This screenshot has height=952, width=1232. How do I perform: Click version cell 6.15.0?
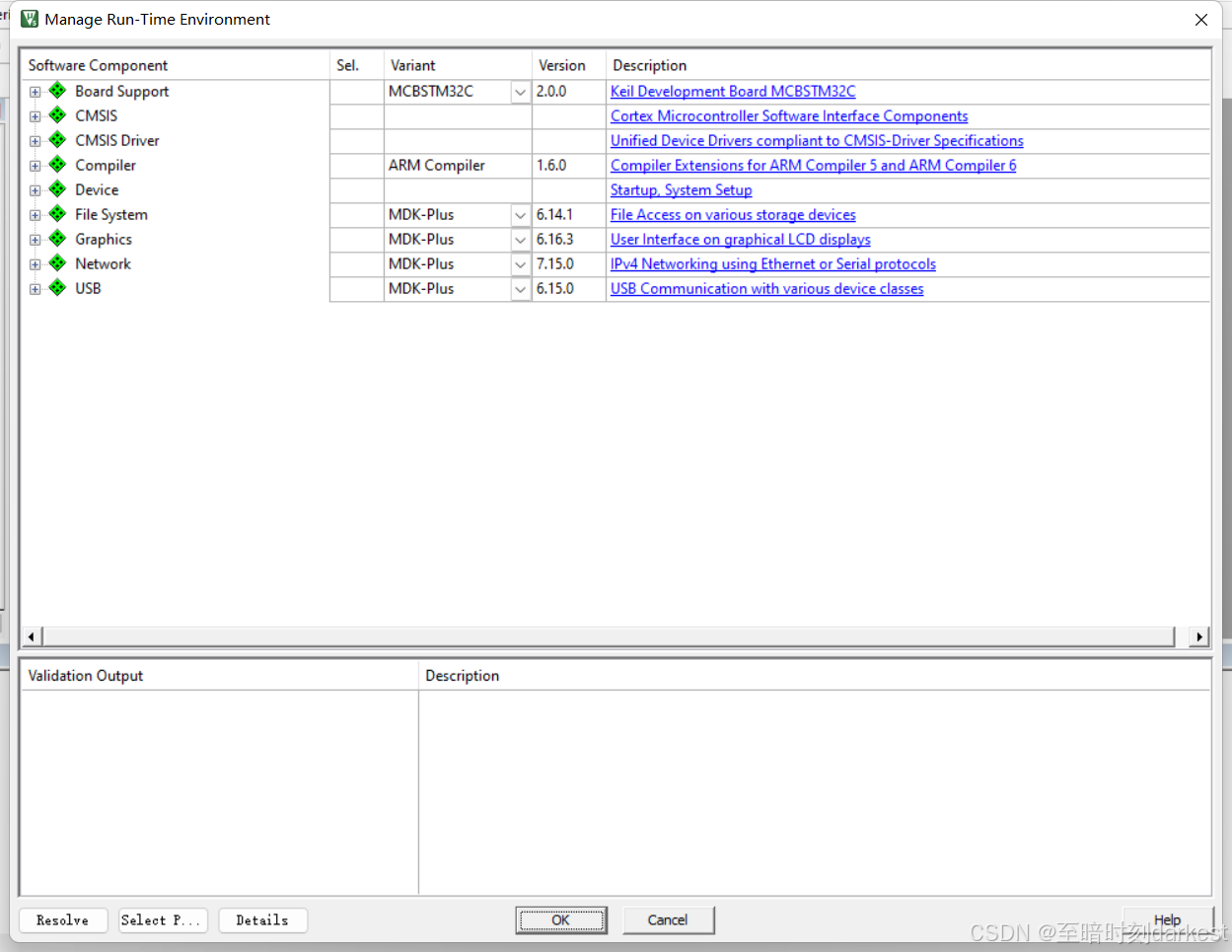click(x=569, y=289)
